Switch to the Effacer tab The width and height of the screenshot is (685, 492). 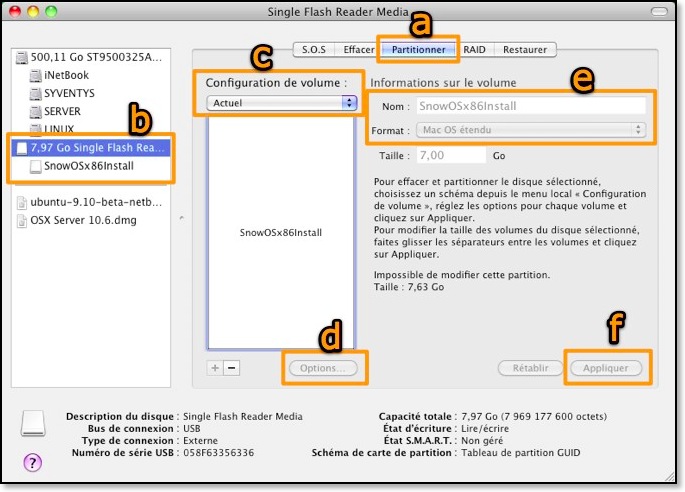click(x=359, y=49)
